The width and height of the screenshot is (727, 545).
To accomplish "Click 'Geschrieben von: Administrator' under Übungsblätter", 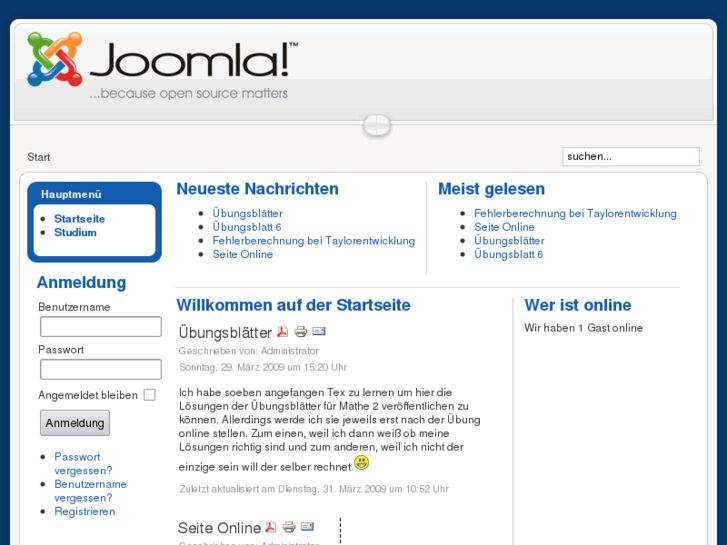I will [x=249, y=351].
